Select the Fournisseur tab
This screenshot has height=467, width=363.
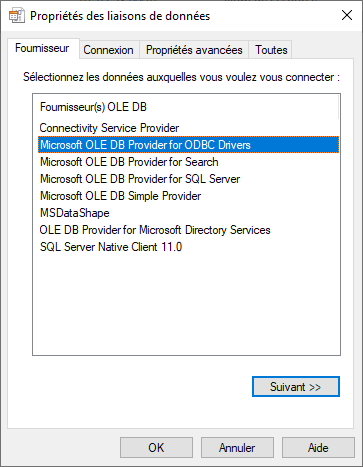click(x=42, y=48)
